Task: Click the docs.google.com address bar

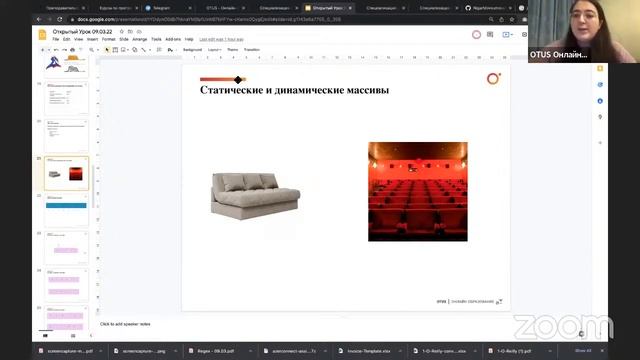Action: click(278, 19)
